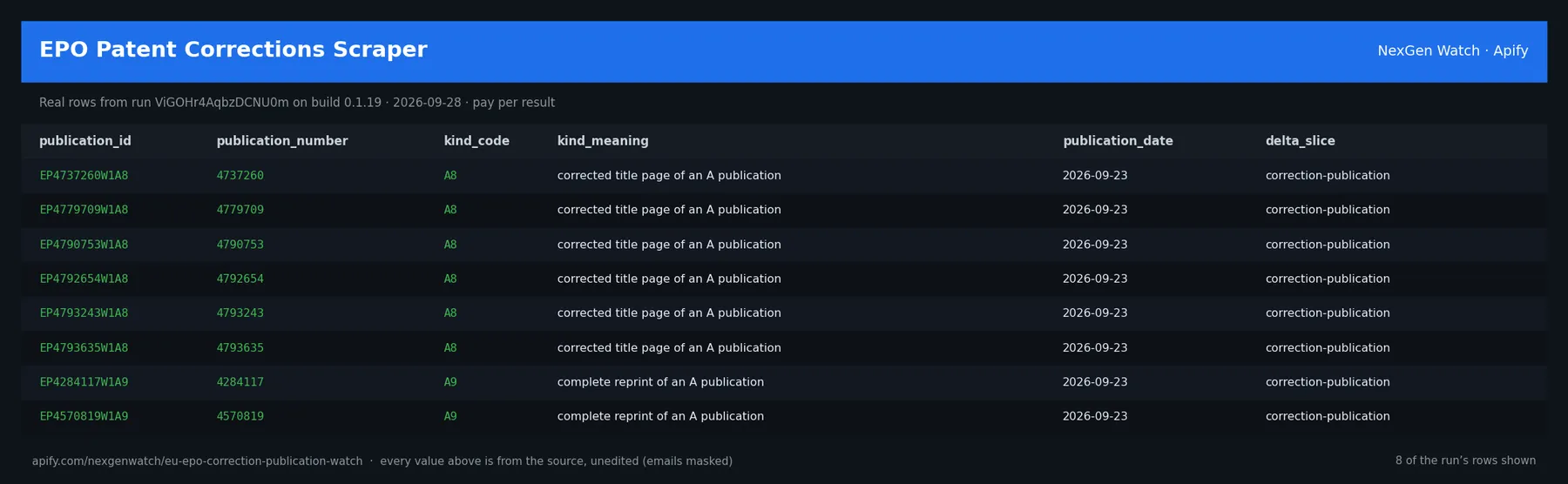Click the EPO Patent Corrections Scraper title
Image resolution: width=1568 pixels, height=484 pixels.
233,50
